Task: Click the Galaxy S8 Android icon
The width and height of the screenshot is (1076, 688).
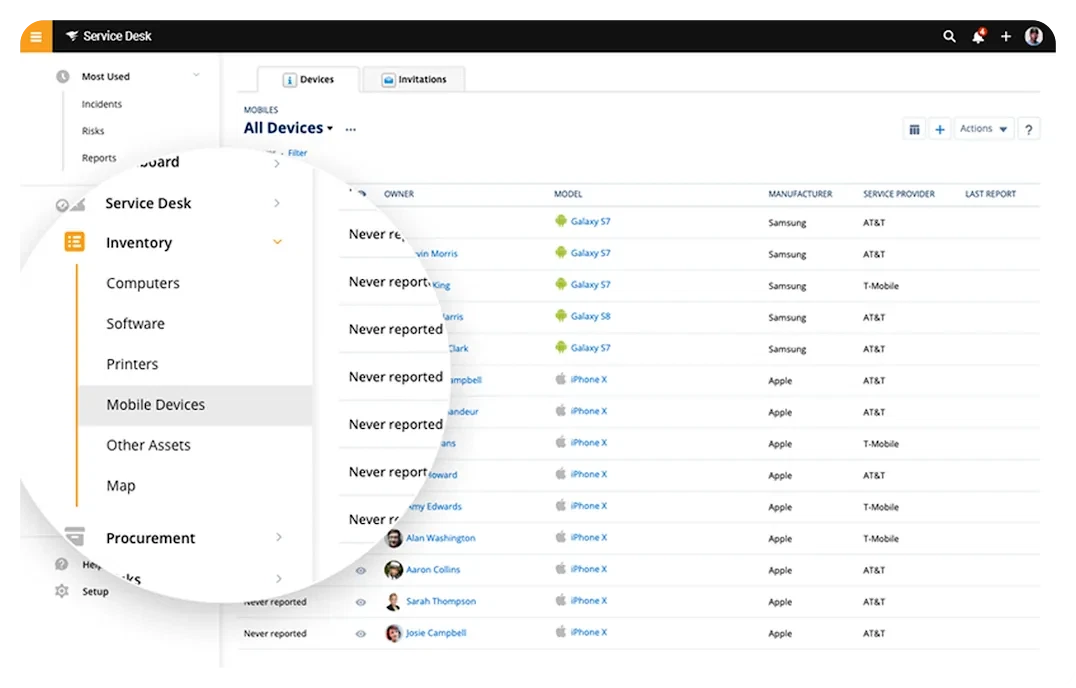Action: pos(561,316)
